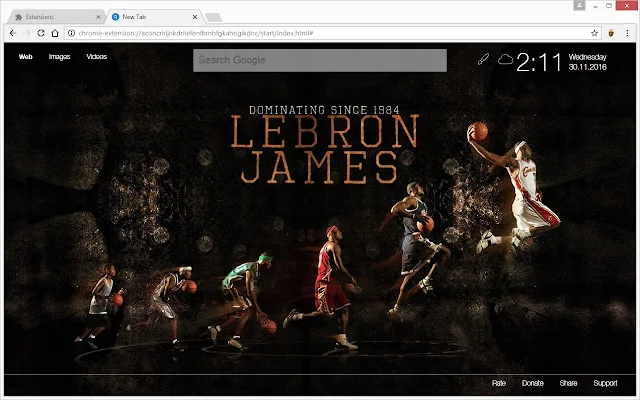Open the Home page icon

point(55,33)
